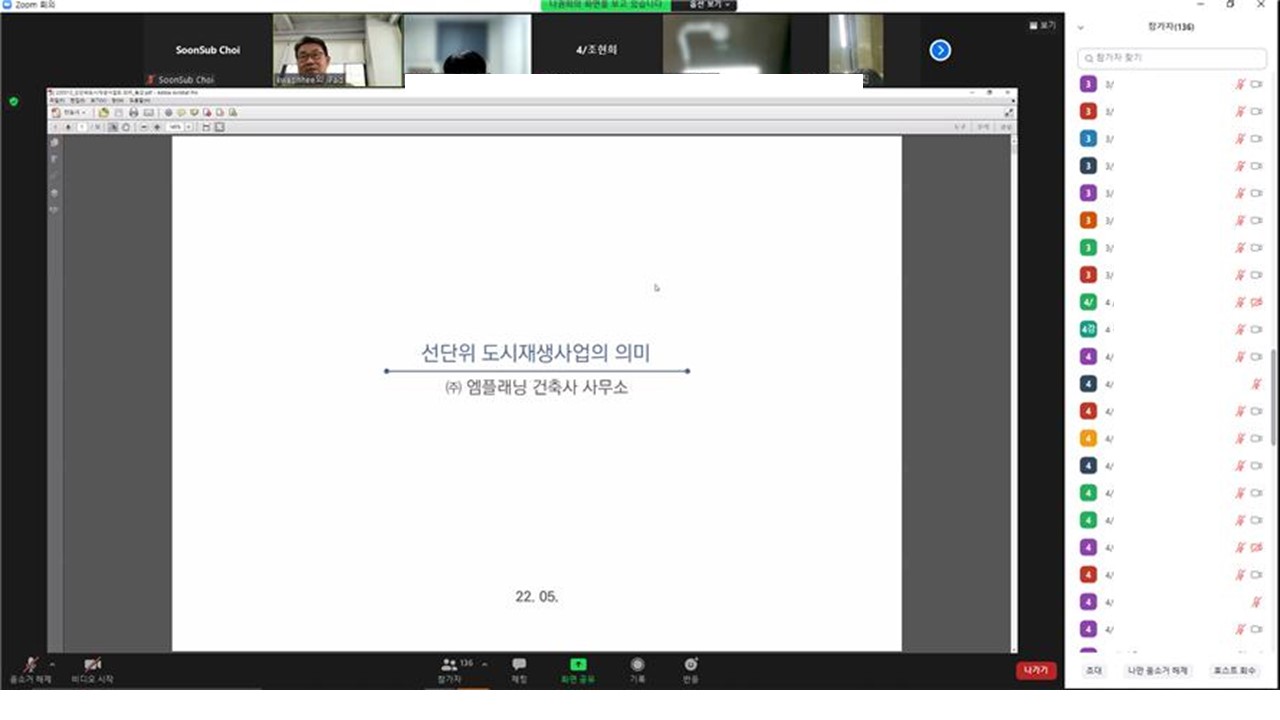Click 나만 음소거 해제 button

pyautogui.click(x=1157, y=671)
